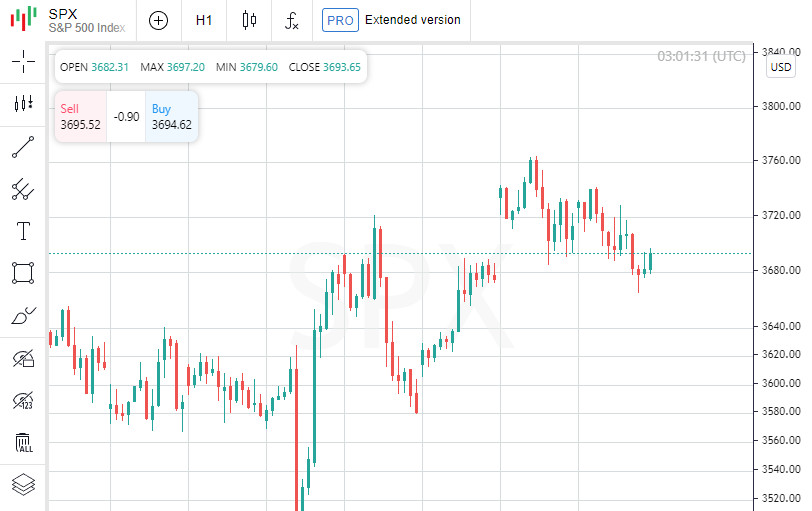Toggle hide price labels visibility
Viewport: 812px width, 511px height.
tap(23, 401)
